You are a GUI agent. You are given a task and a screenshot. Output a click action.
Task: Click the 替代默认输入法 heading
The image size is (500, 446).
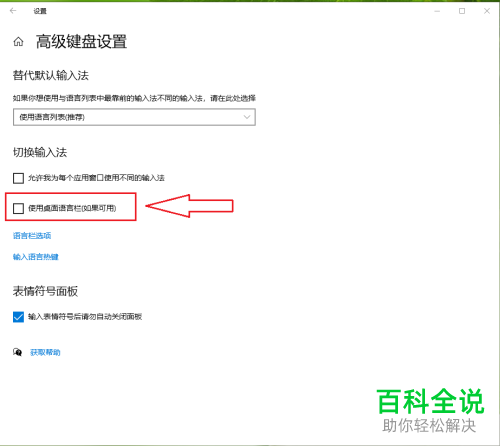pyautogui.click(x=51, y=75)
